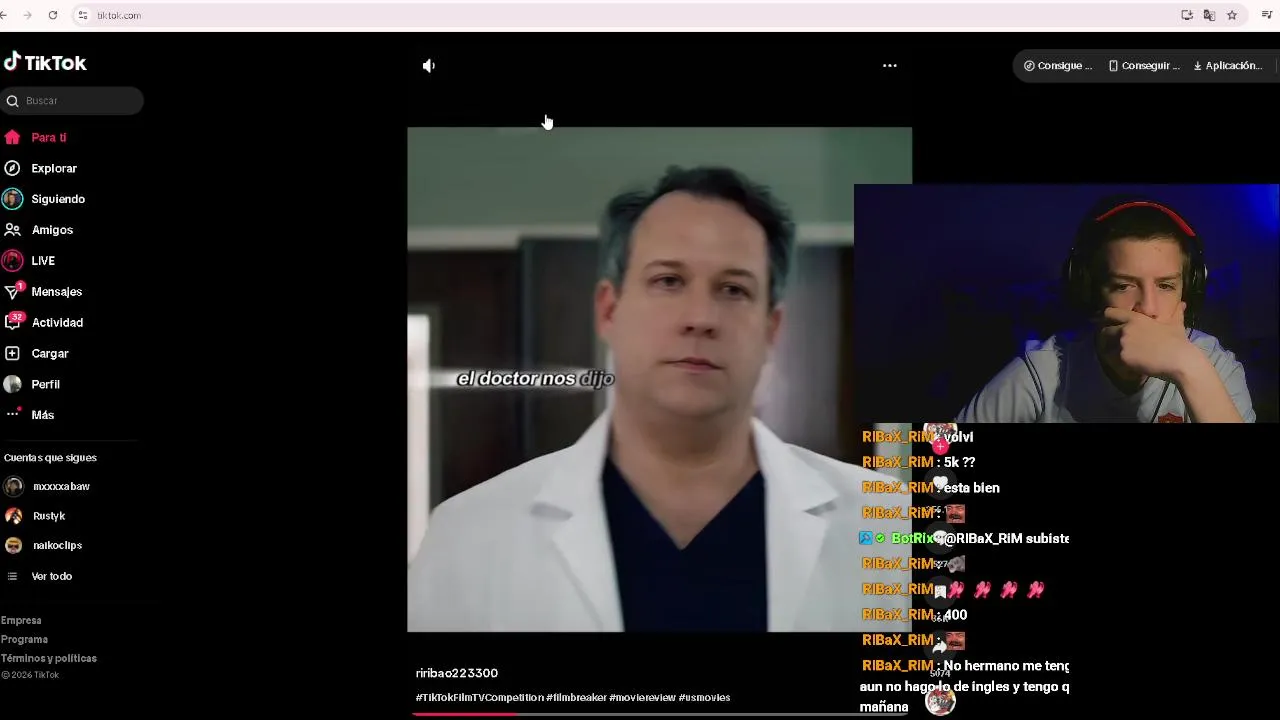
Task: Go to Perfil page
Action: pyautogui.click(x=45, y=385)
